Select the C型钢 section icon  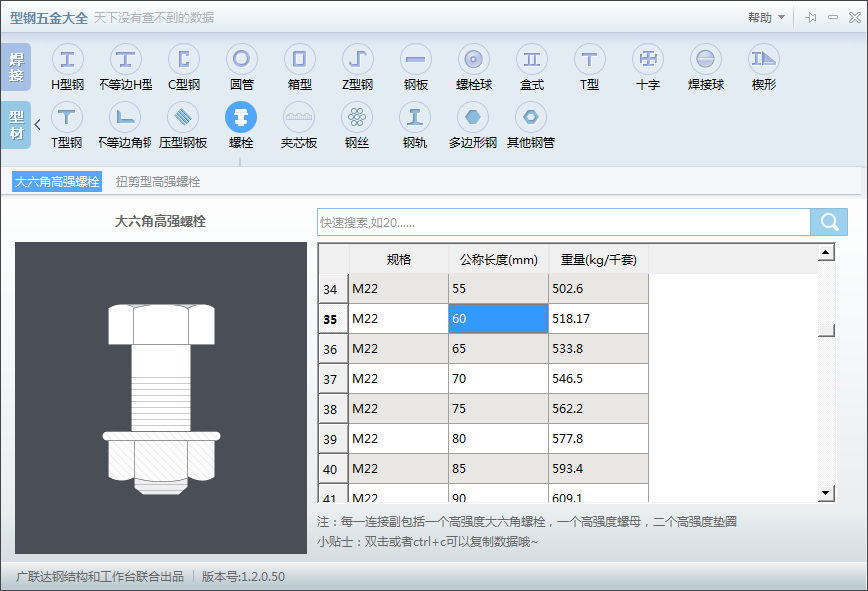184,59
